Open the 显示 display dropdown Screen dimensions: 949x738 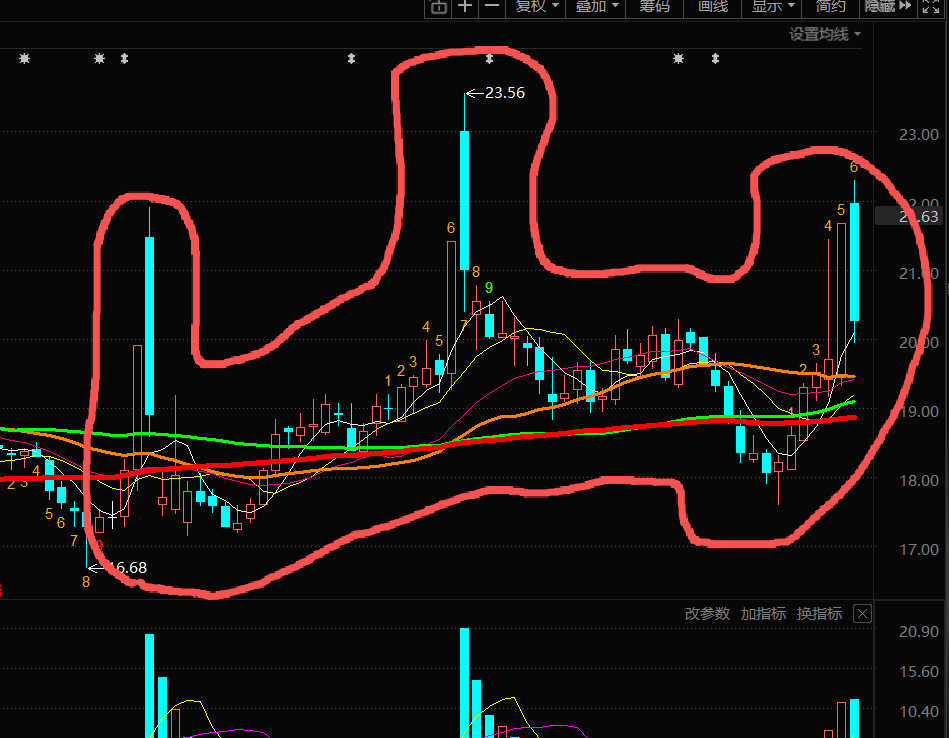coord(773,7)
